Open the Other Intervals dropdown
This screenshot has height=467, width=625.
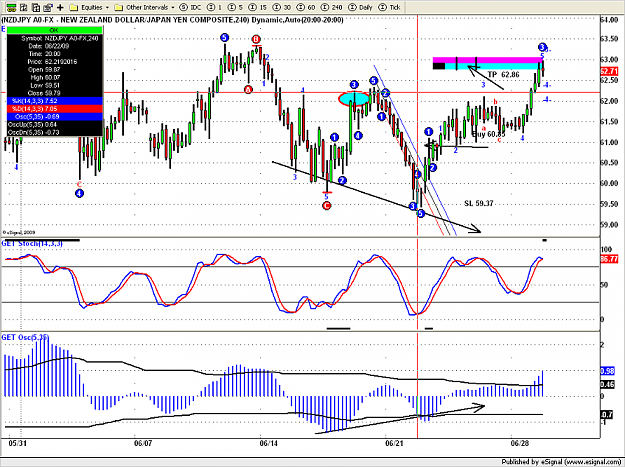(144, 7)
